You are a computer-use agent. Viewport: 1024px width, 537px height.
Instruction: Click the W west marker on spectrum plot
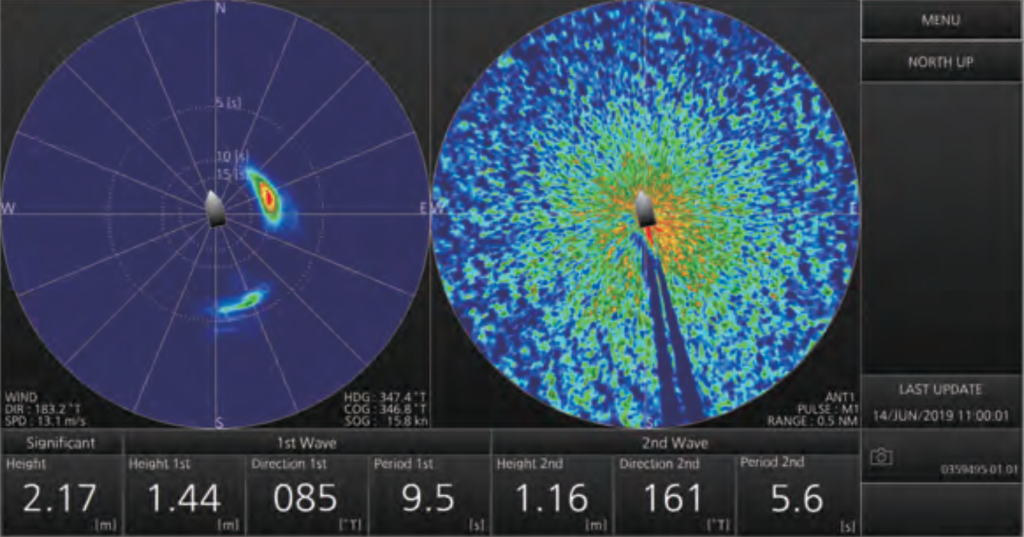(x=9, y=208)
